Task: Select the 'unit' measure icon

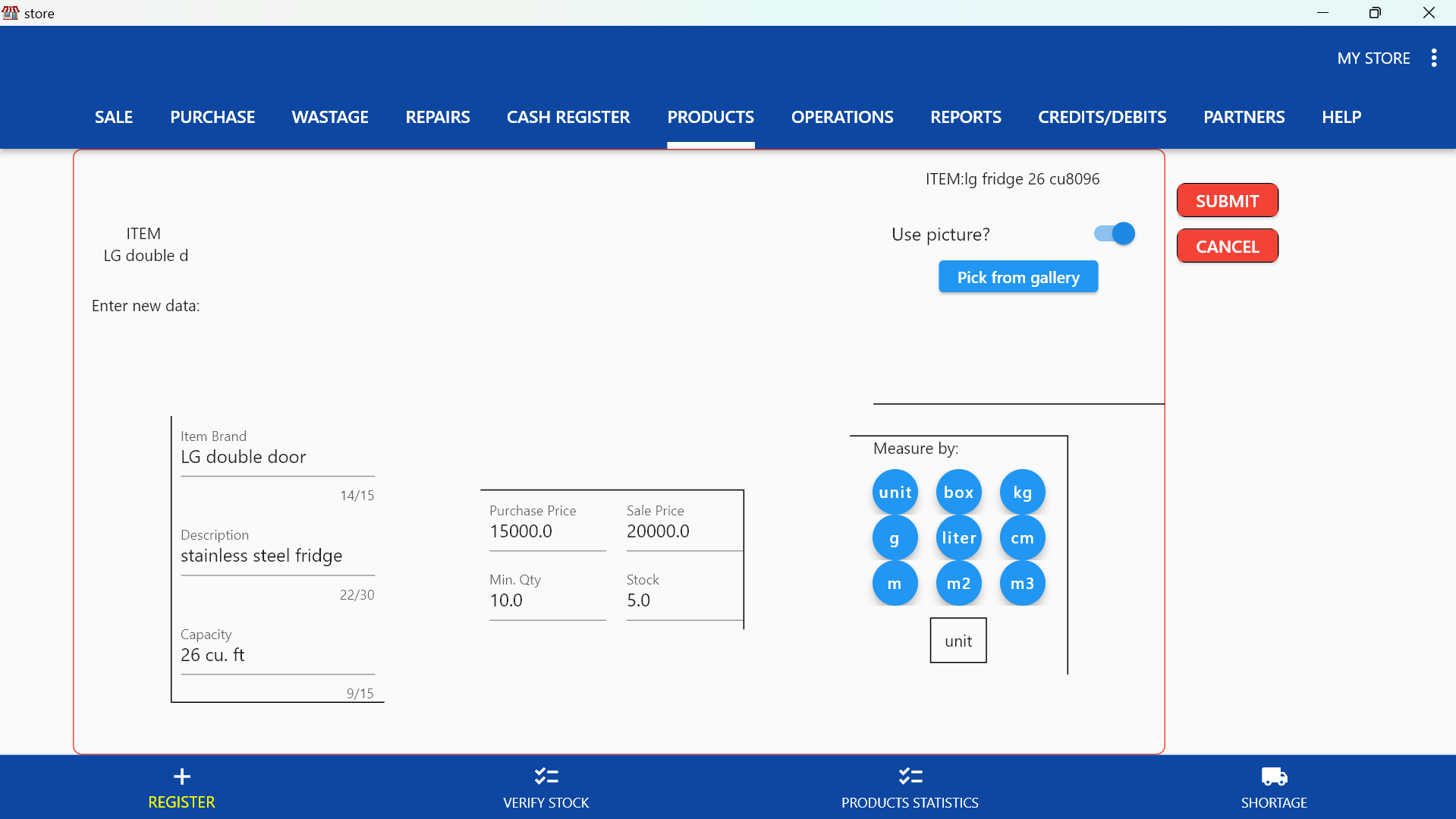Action: pyautogui.click(x=895, y=491)
